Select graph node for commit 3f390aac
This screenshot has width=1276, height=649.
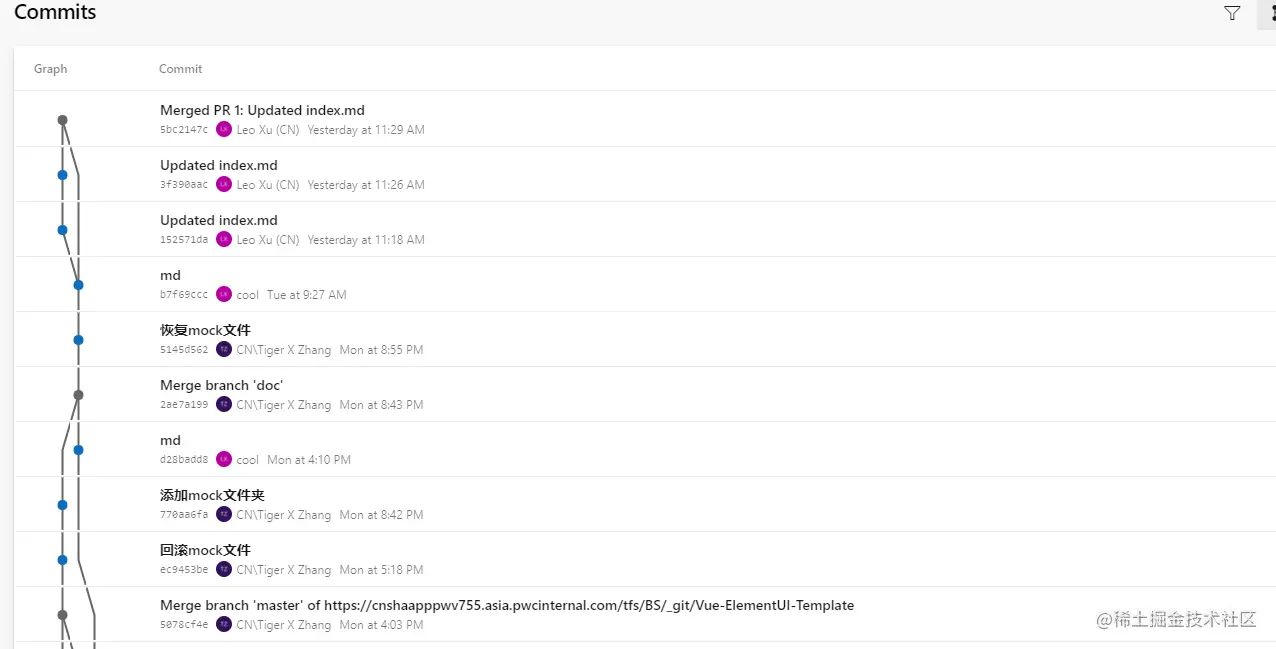pyautogui.click(x=62, y=175)
